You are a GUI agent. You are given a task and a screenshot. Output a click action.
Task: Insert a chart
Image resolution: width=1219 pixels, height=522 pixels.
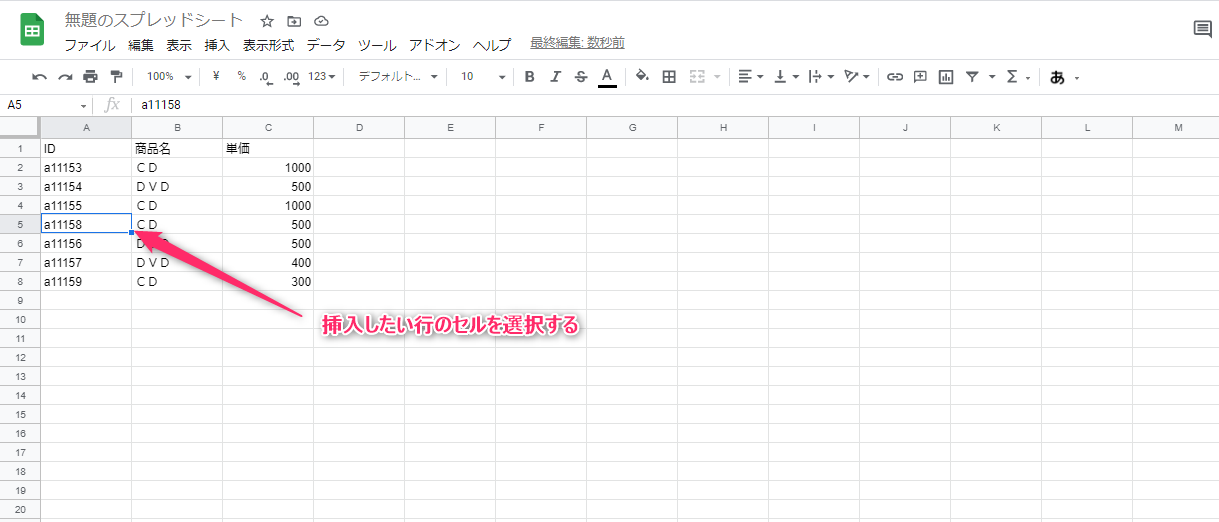pos(946,76)
